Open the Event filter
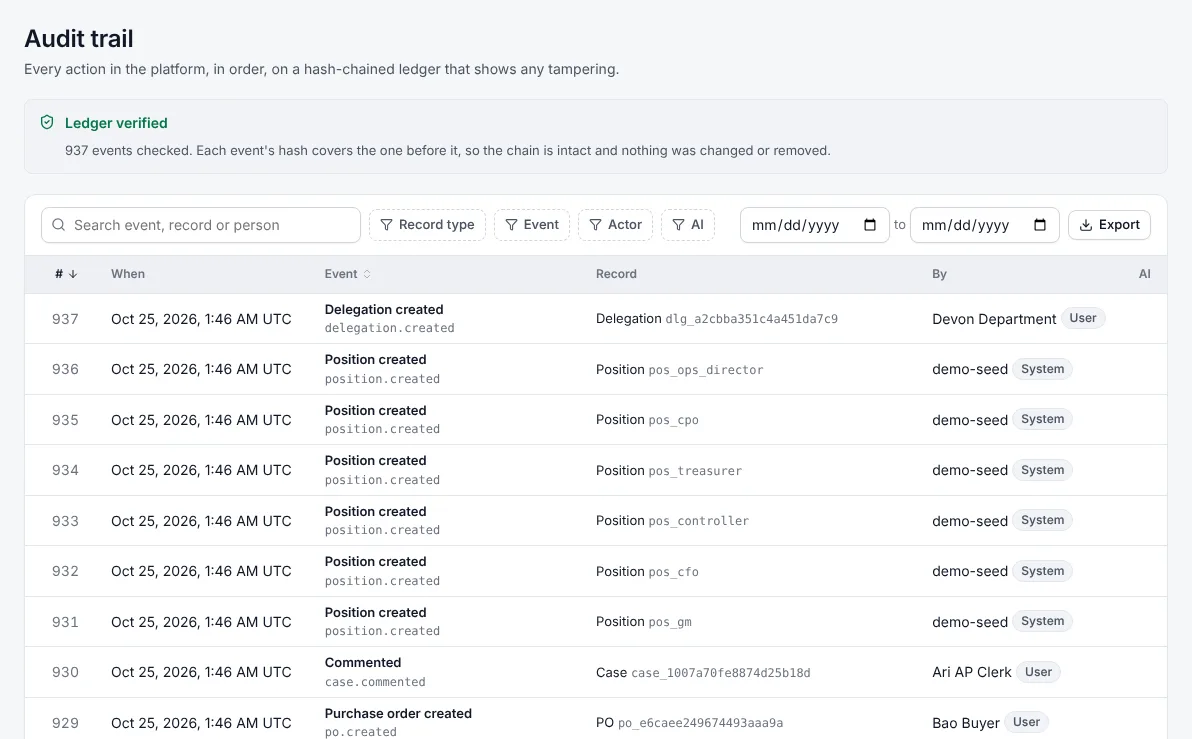 (x=531, y=225)
